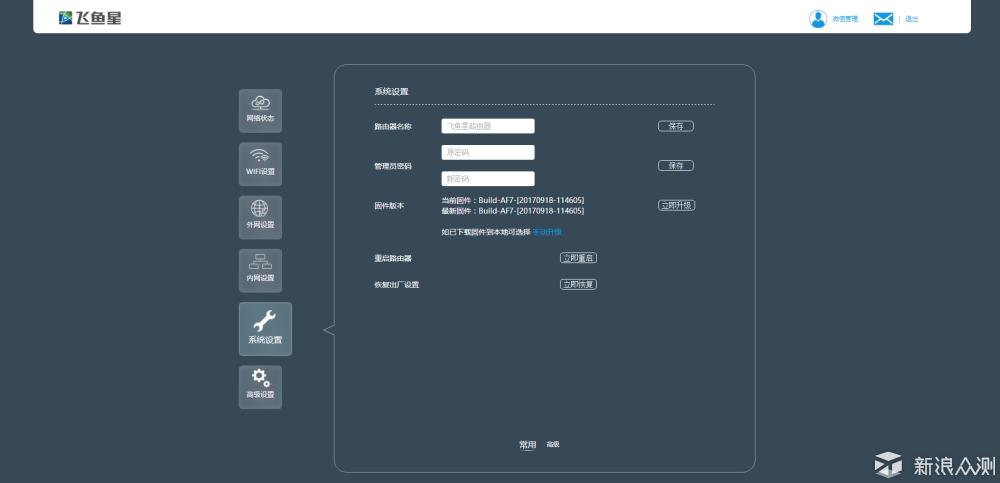The height and width of the screenshot is (483, 1000).
Task: Focus the 新密码 input field
Action: (x=488, y=179)
